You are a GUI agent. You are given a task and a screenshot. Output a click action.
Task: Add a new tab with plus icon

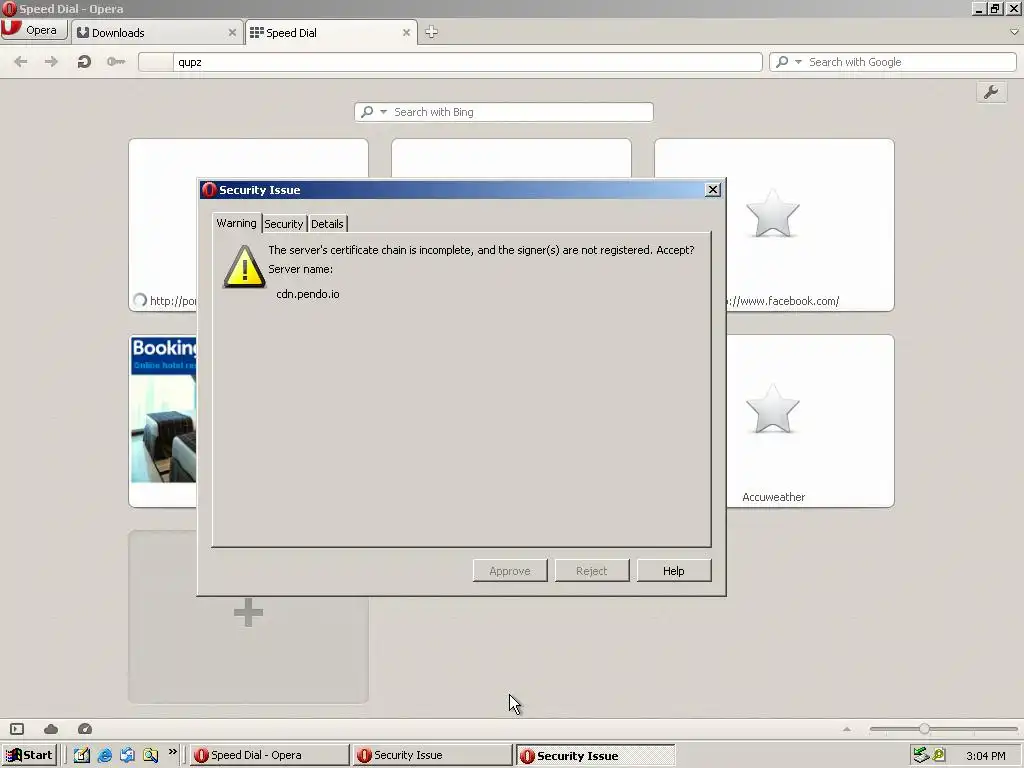pyautogui.click(x=431, y=32)
